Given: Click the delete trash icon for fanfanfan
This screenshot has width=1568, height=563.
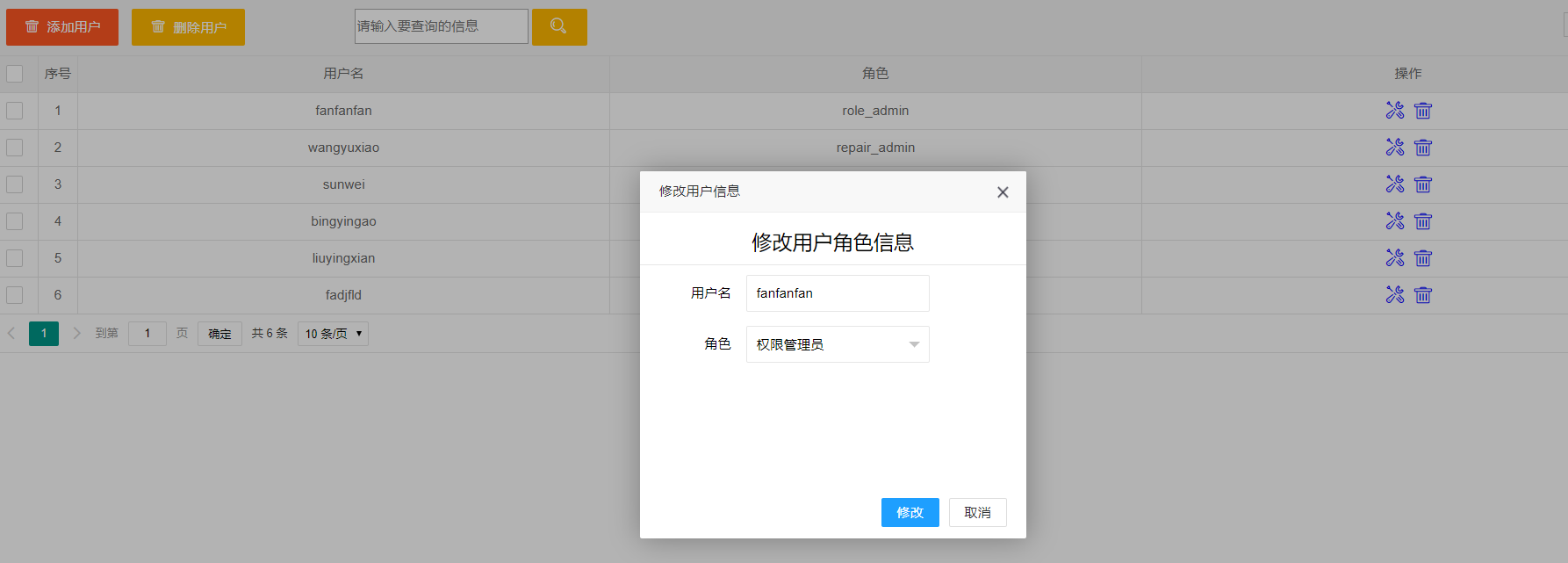Looking at the screenshot, I should coord(1423,111).
